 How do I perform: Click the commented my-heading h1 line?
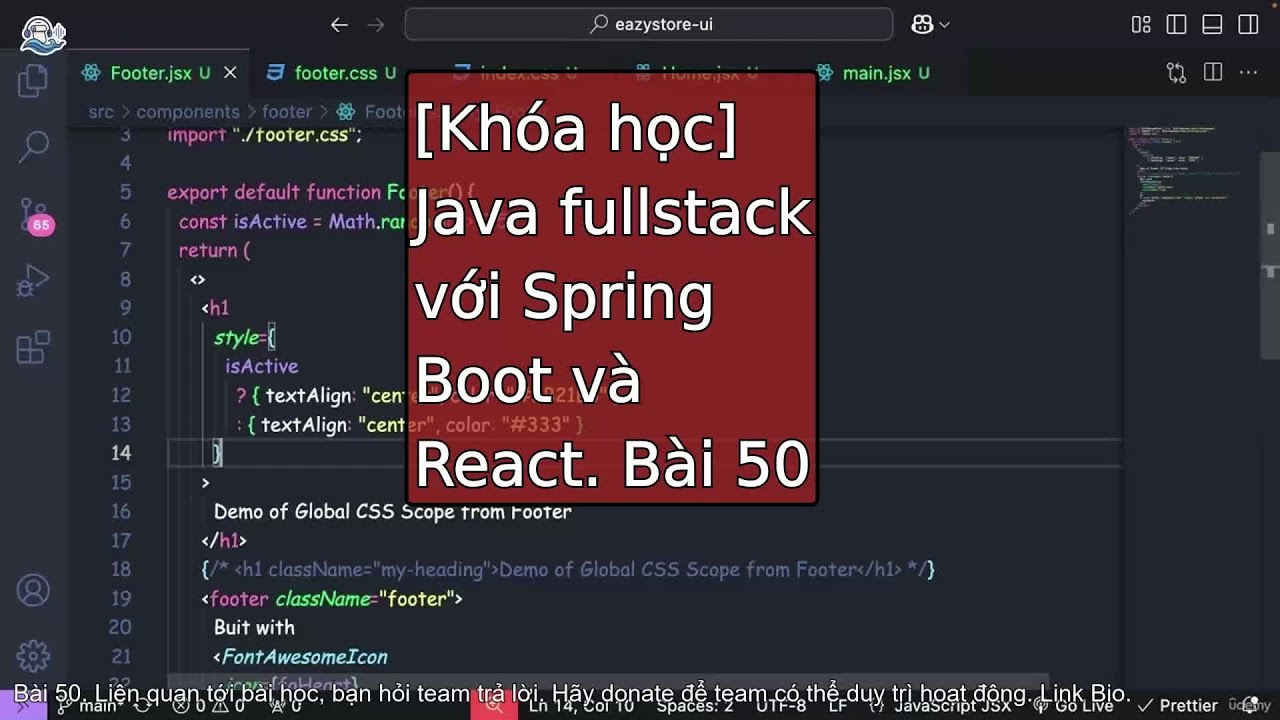[568, 569]
